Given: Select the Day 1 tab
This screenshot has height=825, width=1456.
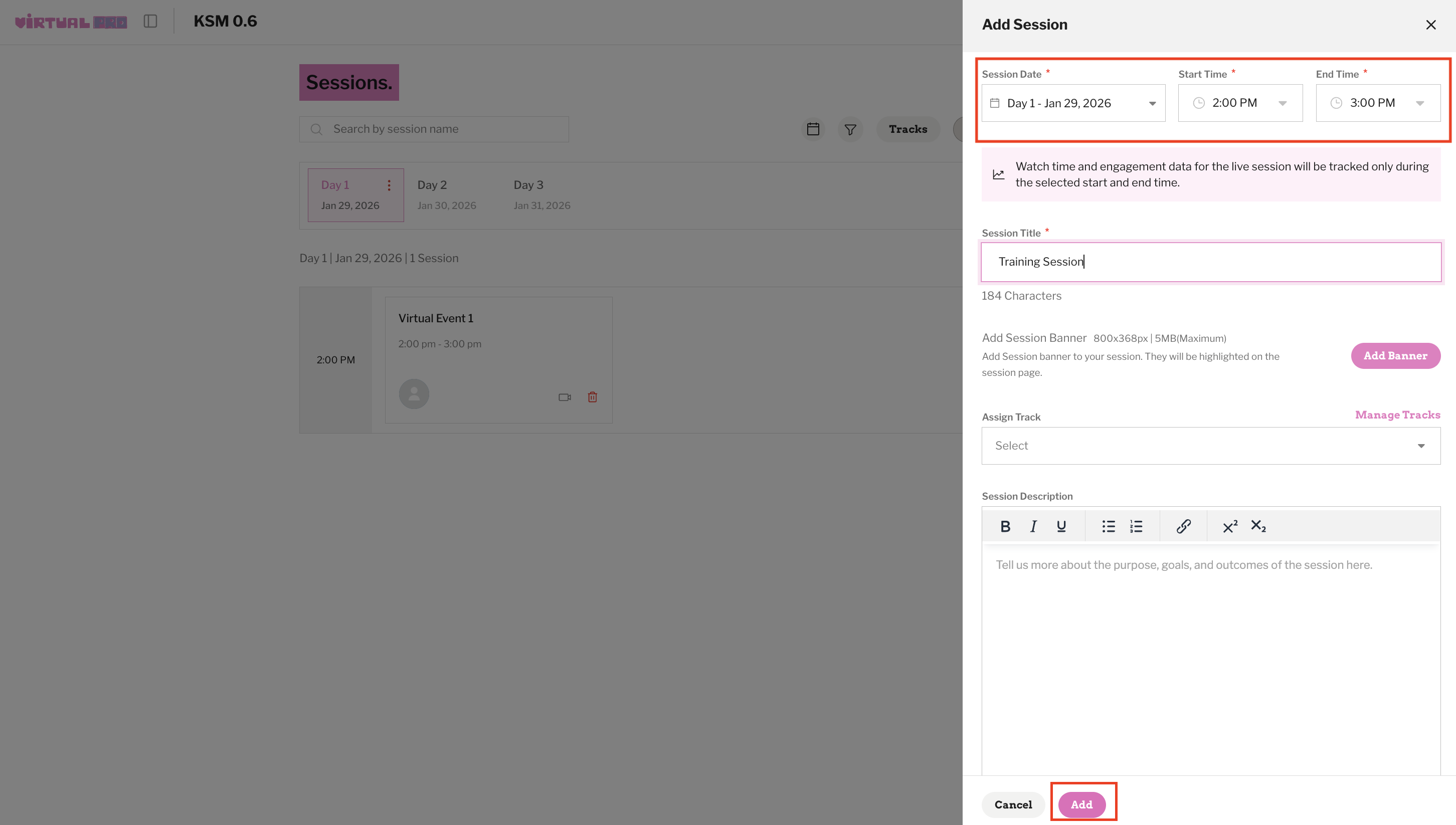Looking at the screenshot, I should (x=355, y=195).
